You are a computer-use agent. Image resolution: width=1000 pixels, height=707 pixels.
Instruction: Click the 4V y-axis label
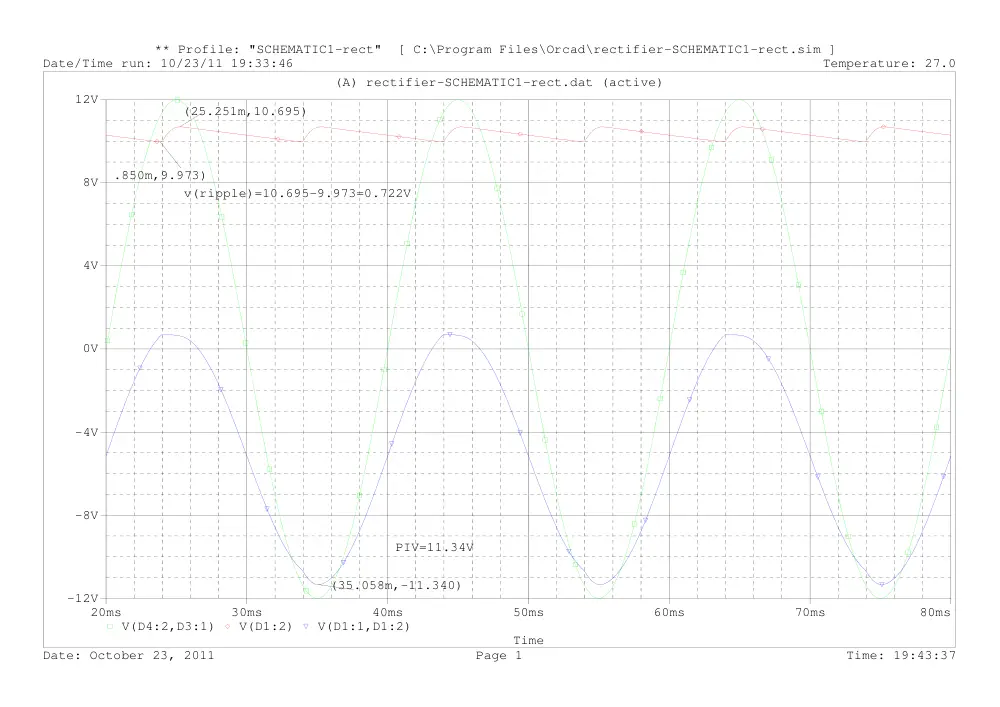tap(91, 265)
